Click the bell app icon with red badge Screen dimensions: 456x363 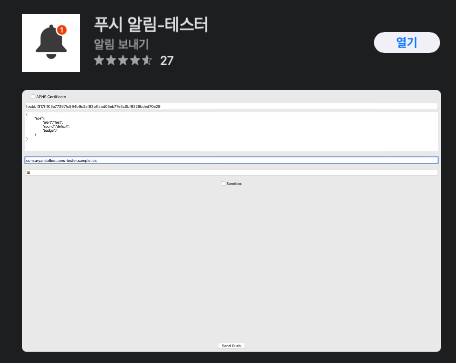[51, 43]
